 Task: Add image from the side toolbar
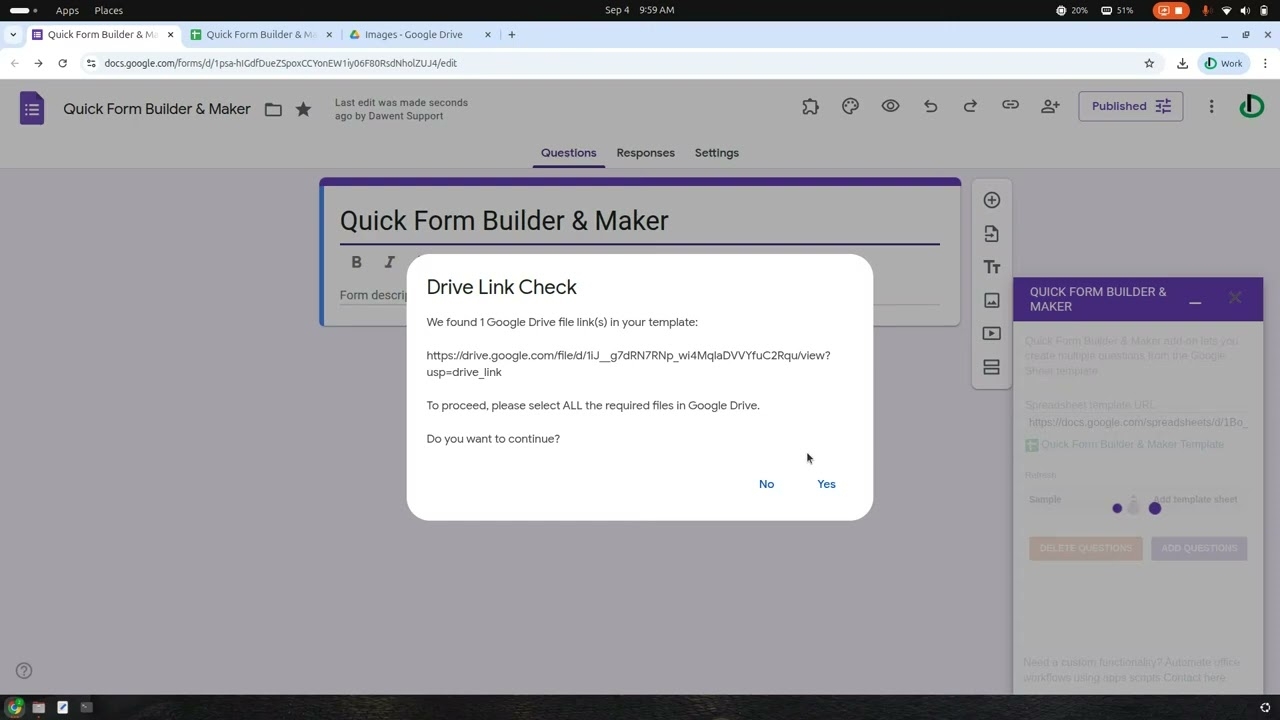[991, 300]
